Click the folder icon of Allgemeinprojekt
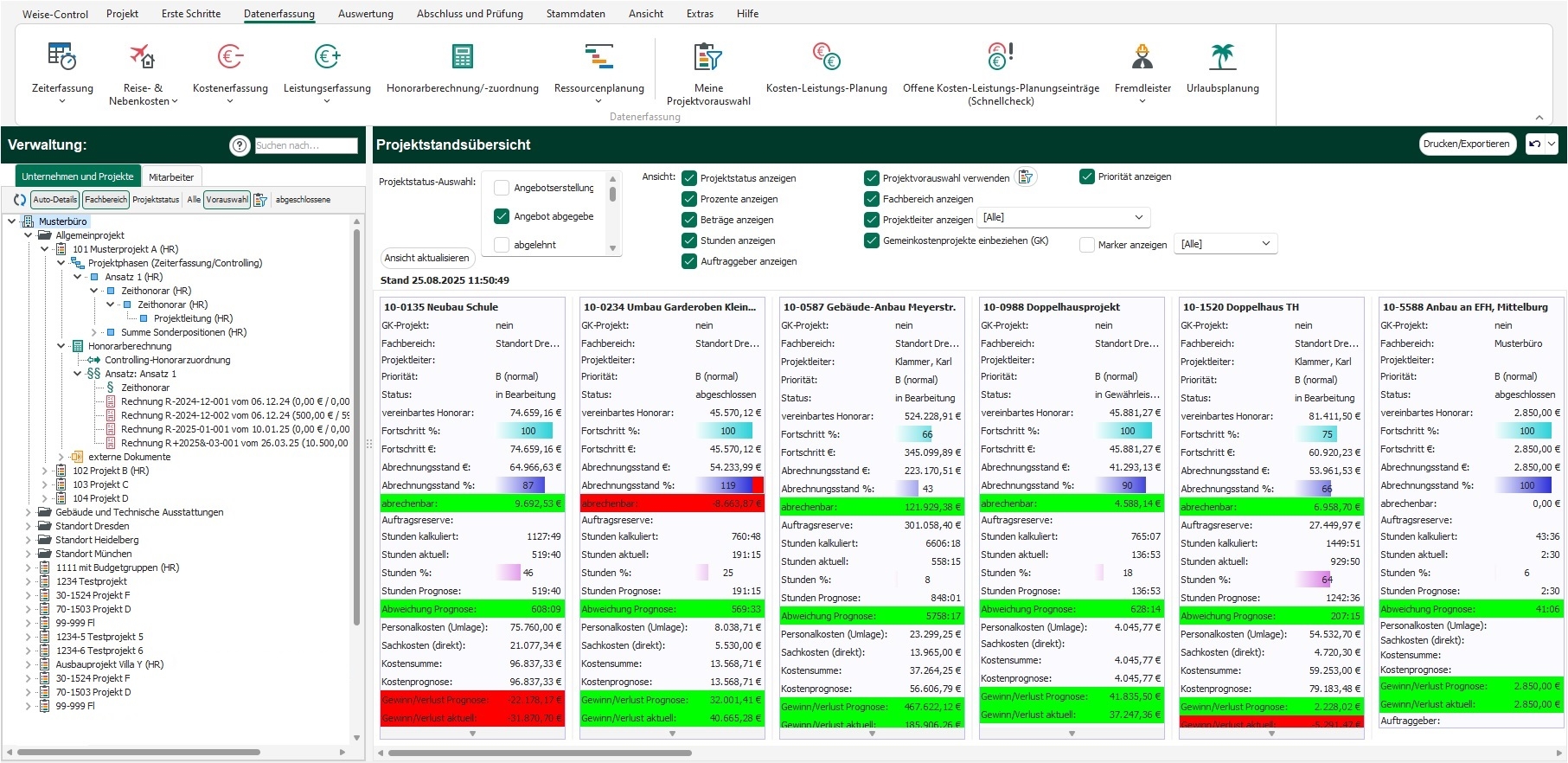 44,235
